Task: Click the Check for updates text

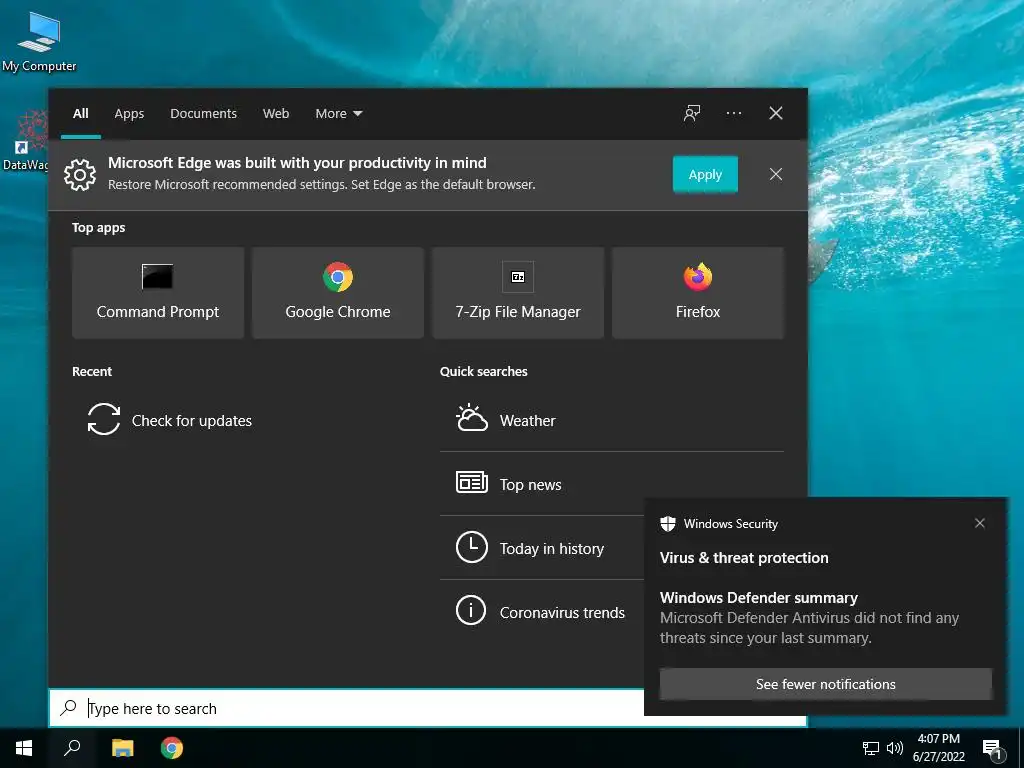Action: click(191, 421)
